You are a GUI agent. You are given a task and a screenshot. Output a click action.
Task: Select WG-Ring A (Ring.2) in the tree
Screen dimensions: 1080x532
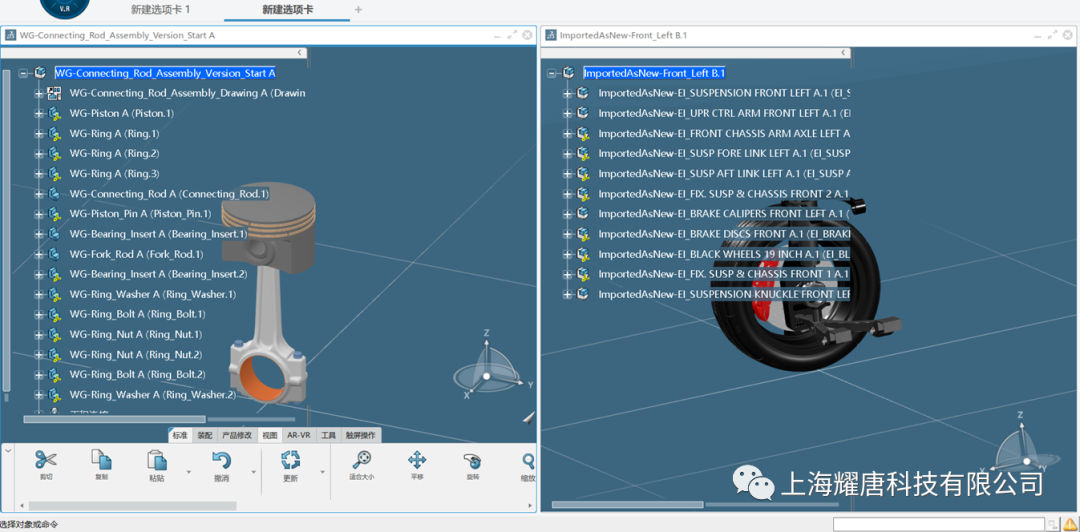click(x=114, y=154)
